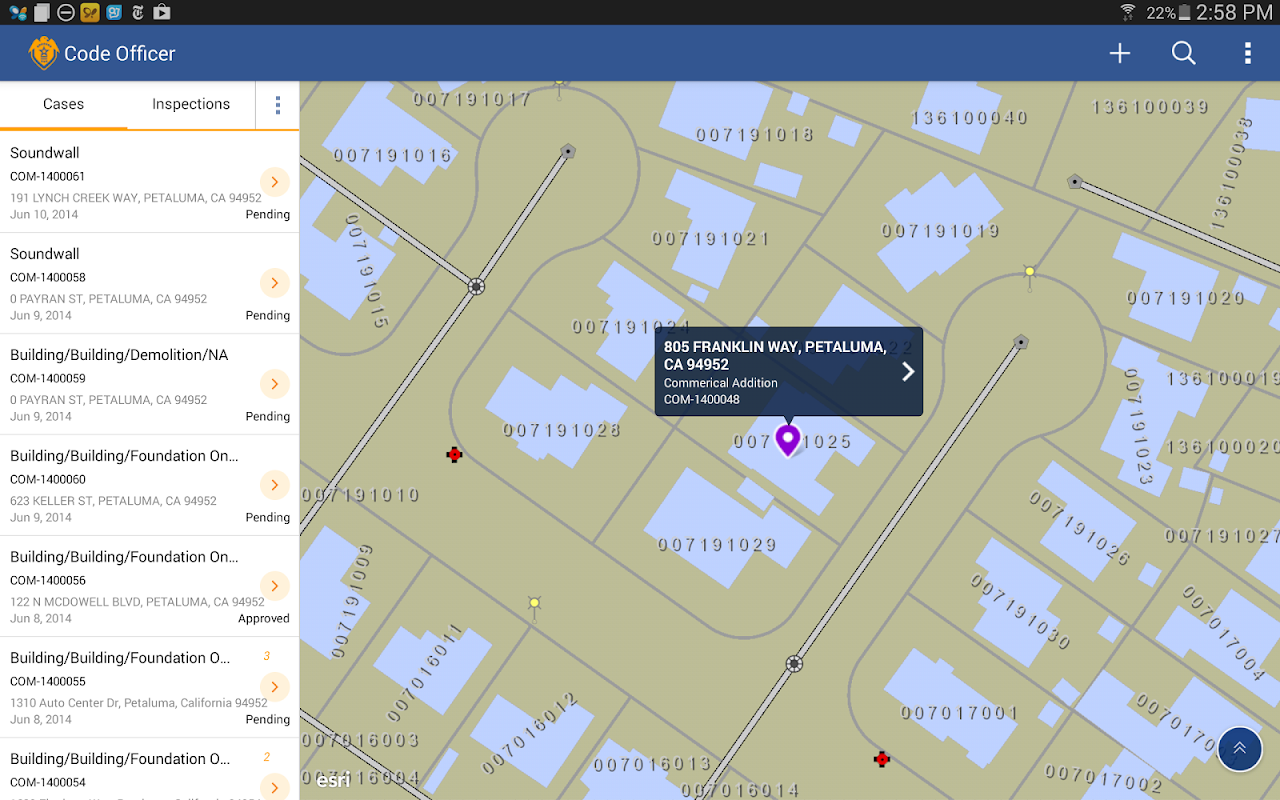Select the 191 LYNCH CREEK WAY address
The width and height of the screenshot is (1280, 800).
[x=136, y=198]
